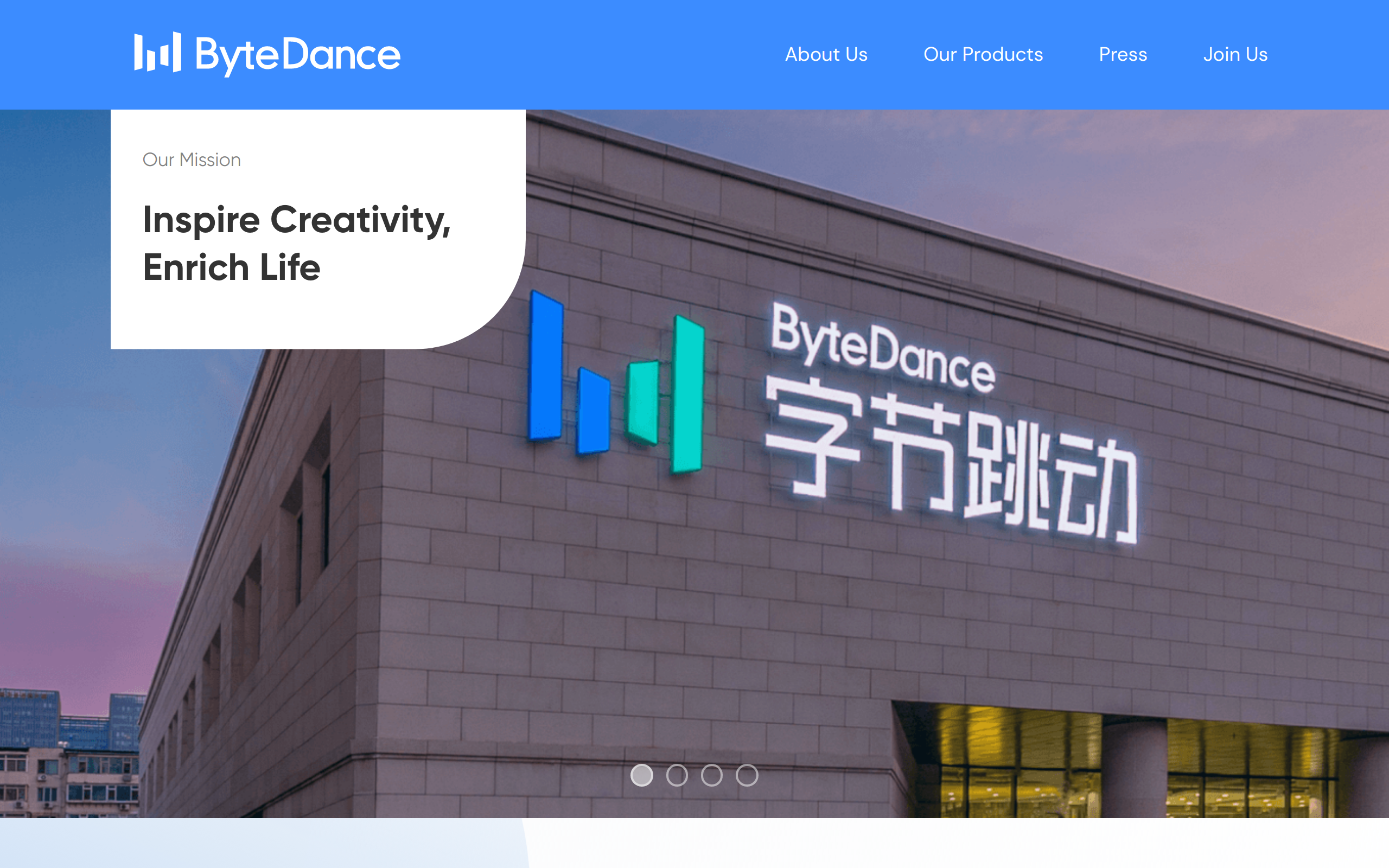Switch to the second carousel slide dot
The image size is (1389, 868).
coord(677,775)
